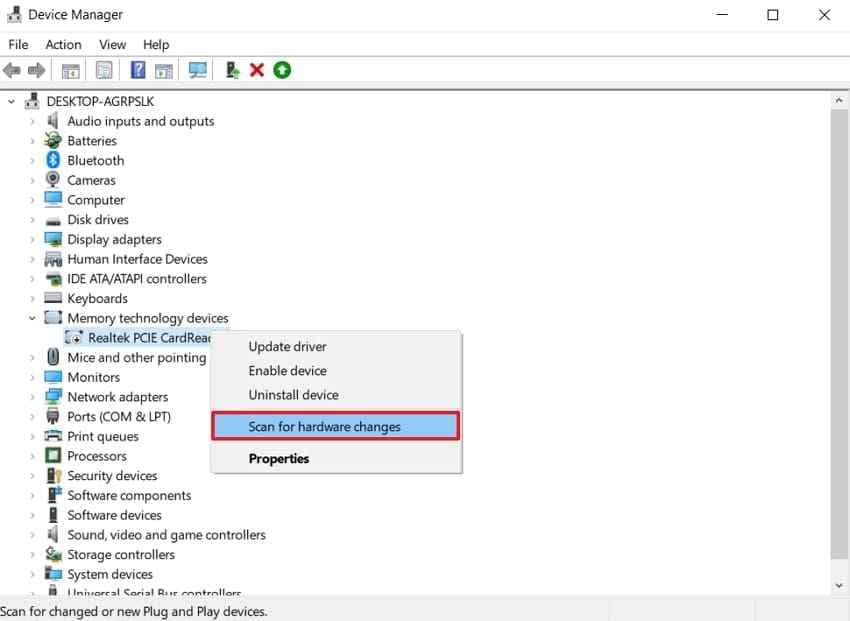
Task: Expand the System devices arrow
Action: (x=32, y=574)
